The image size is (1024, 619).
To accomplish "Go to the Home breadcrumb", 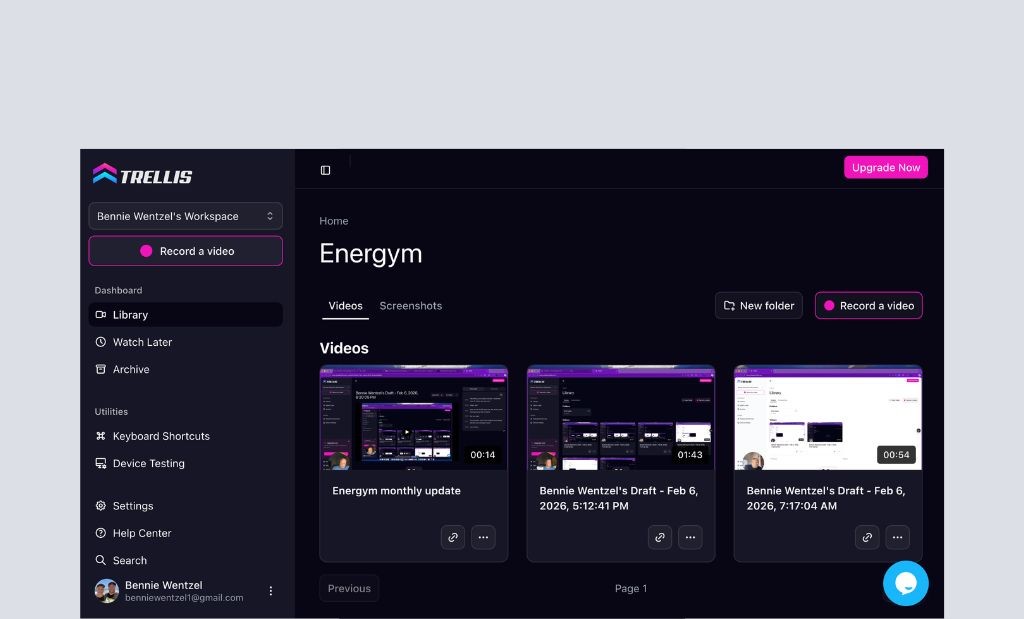I will tap(334, 221).
